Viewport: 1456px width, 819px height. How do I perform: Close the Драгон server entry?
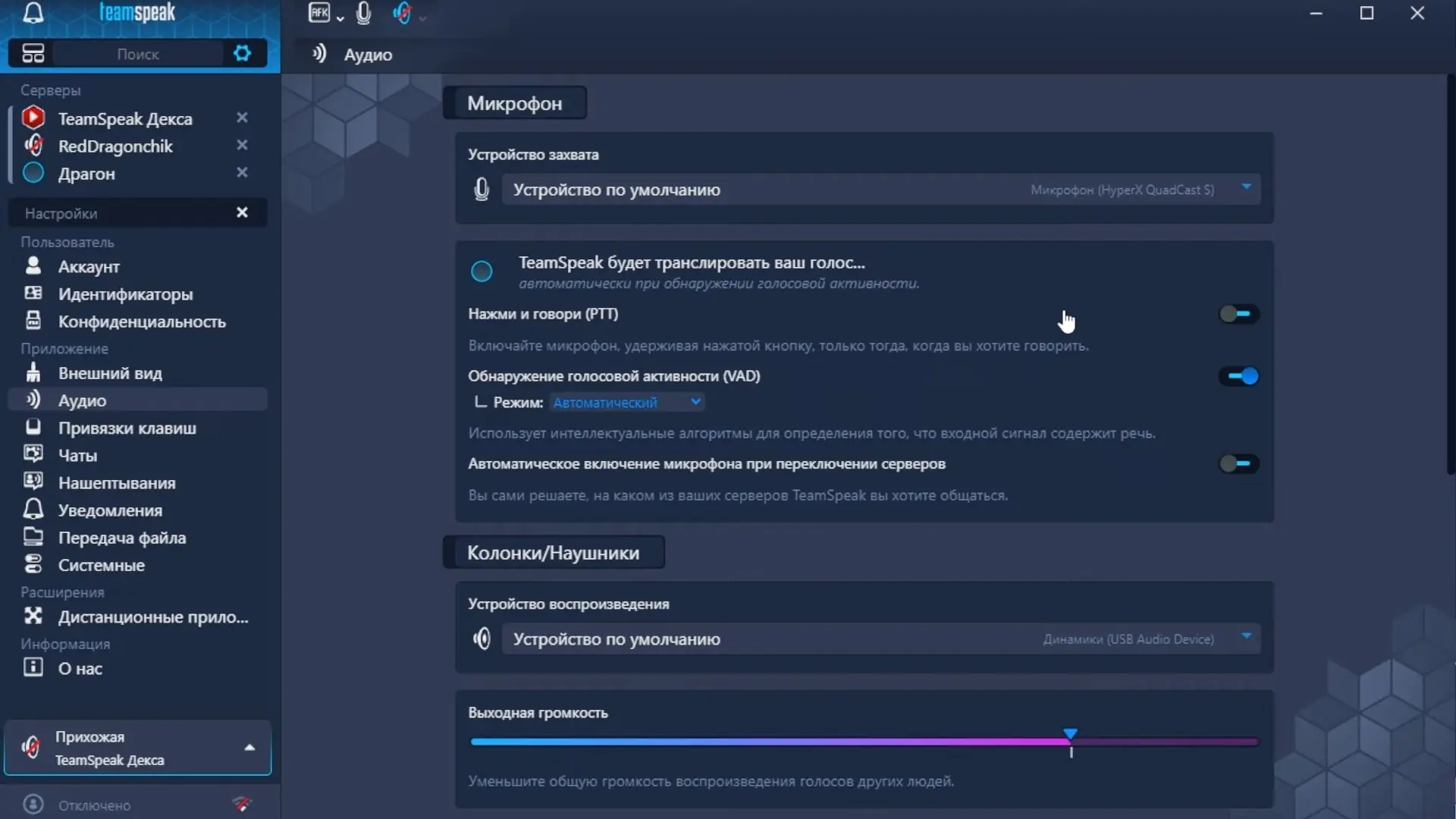click(242, 172)
